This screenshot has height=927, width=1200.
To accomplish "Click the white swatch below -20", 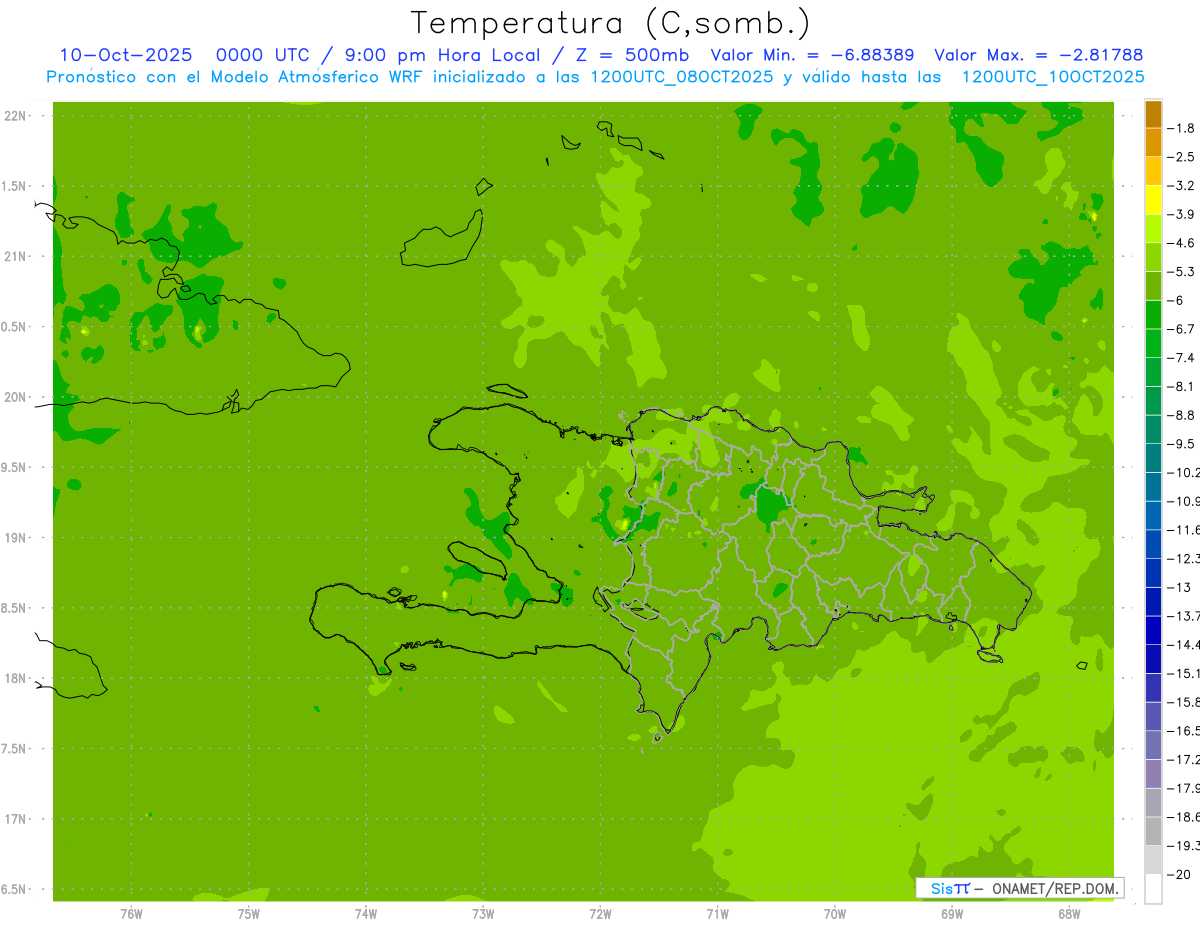I will [x=1153, y=889].
